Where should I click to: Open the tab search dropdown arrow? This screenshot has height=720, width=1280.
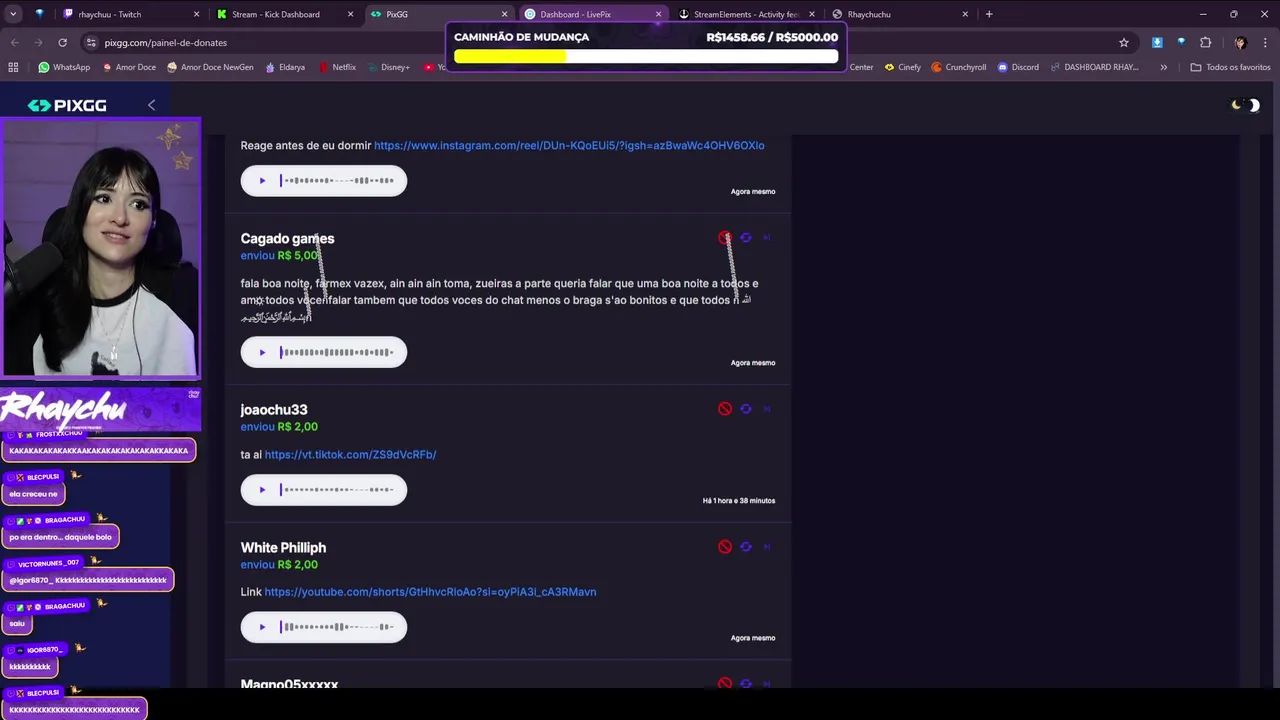[15, 14]
